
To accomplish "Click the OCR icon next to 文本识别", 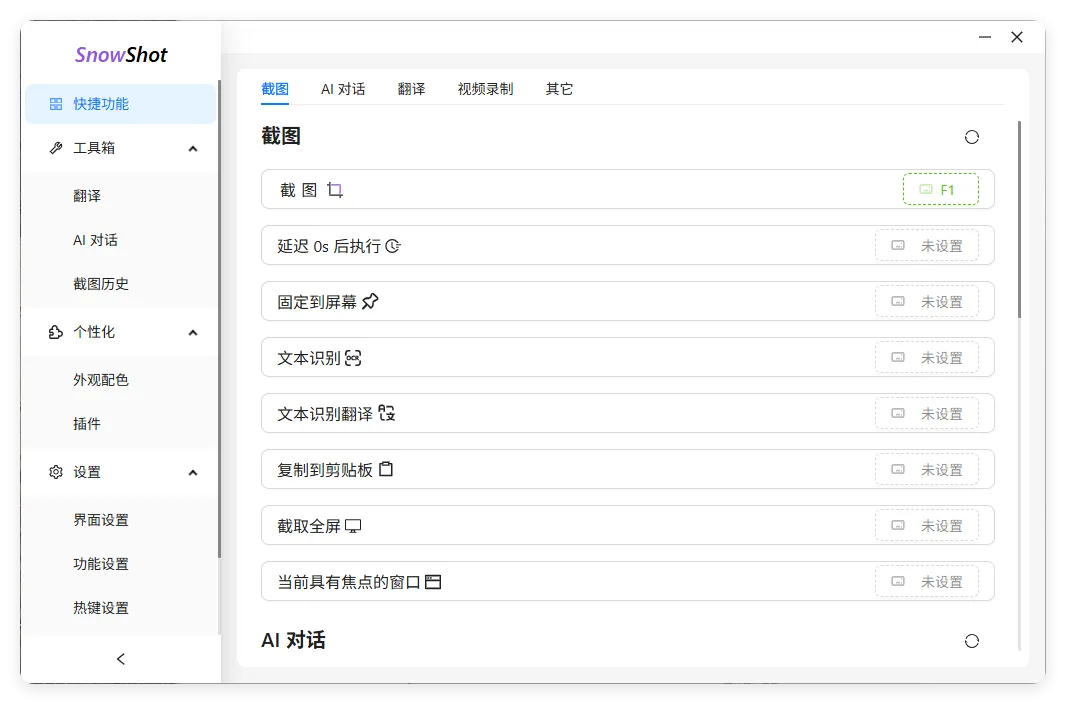I will 355,356.
